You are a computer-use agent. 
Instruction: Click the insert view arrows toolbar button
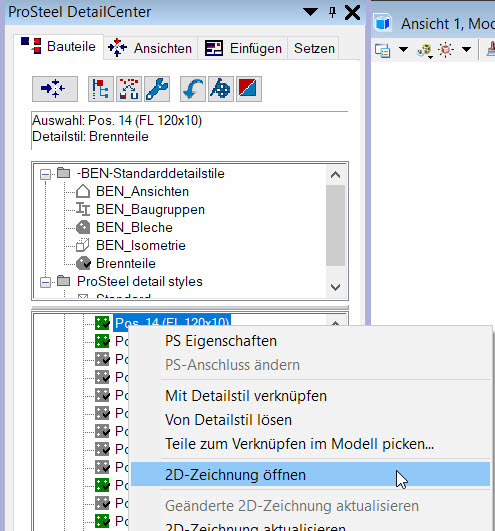(55, 89)
